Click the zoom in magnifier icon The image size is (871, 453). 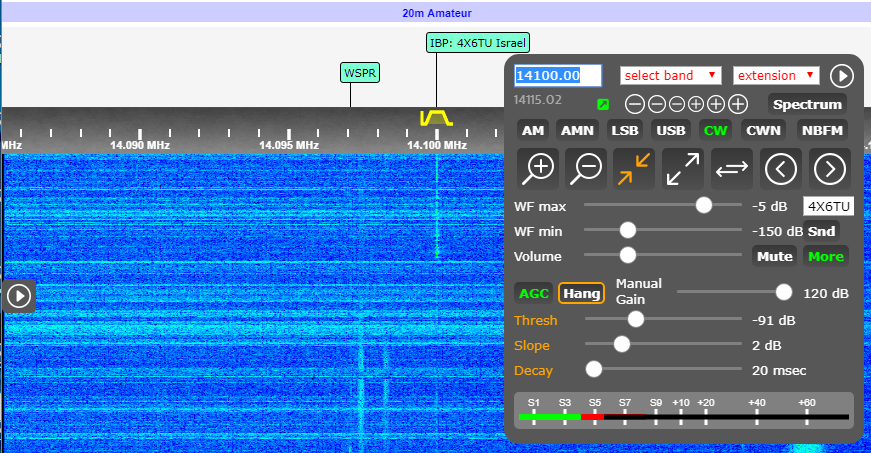[539, 168]
